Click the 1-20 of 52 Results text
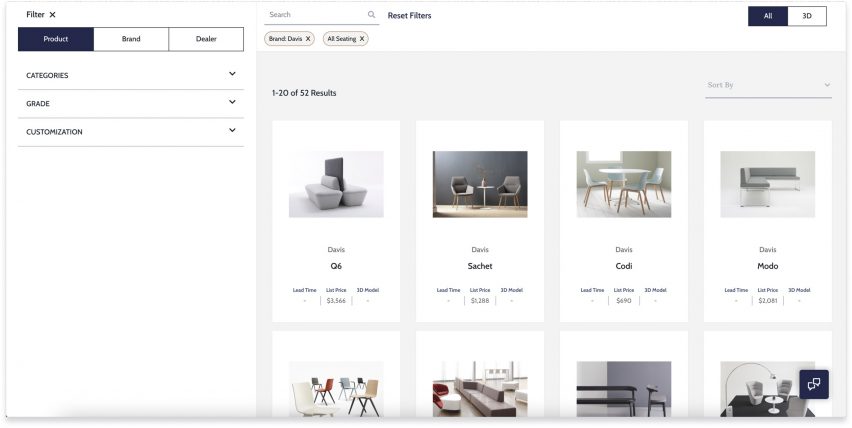 click(304, 93)
